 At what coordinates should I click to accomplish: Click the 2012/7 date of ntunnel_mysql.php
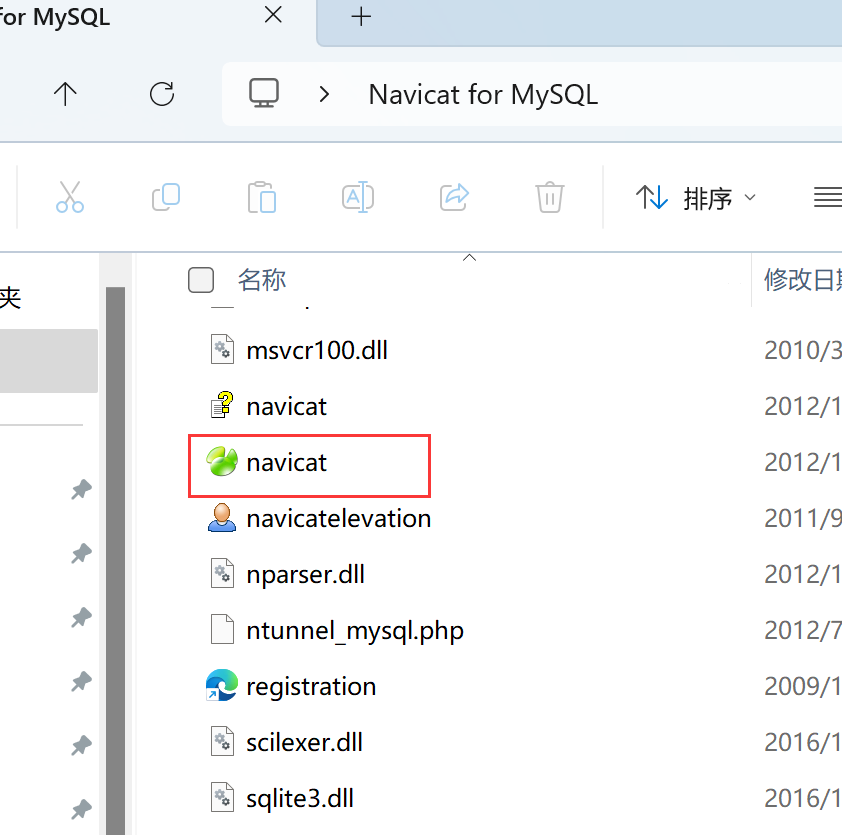pyautogui.click(x=803, y=630)
